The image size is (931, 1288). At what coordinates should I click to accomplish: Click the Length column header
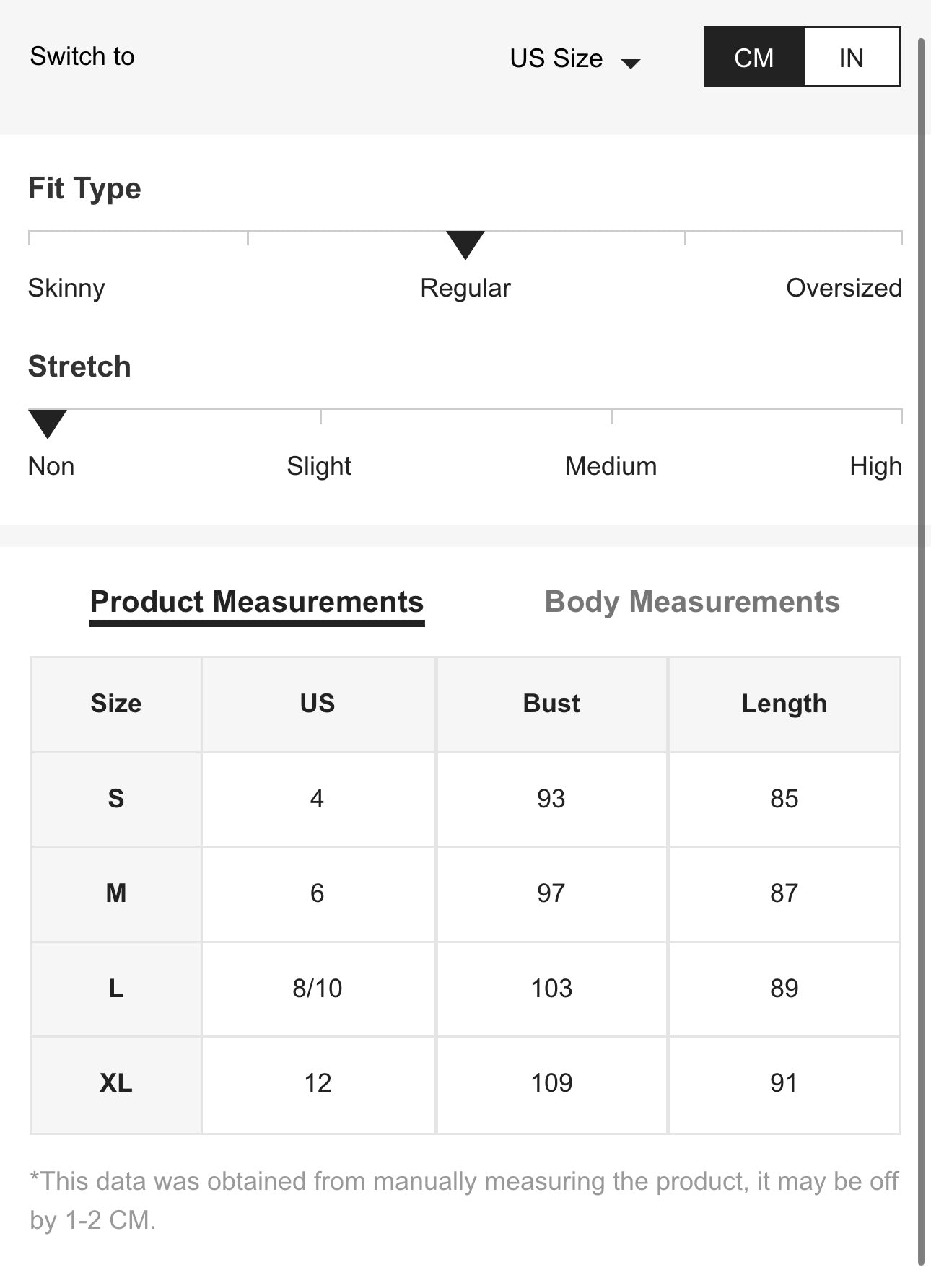(x=784, y=704)
